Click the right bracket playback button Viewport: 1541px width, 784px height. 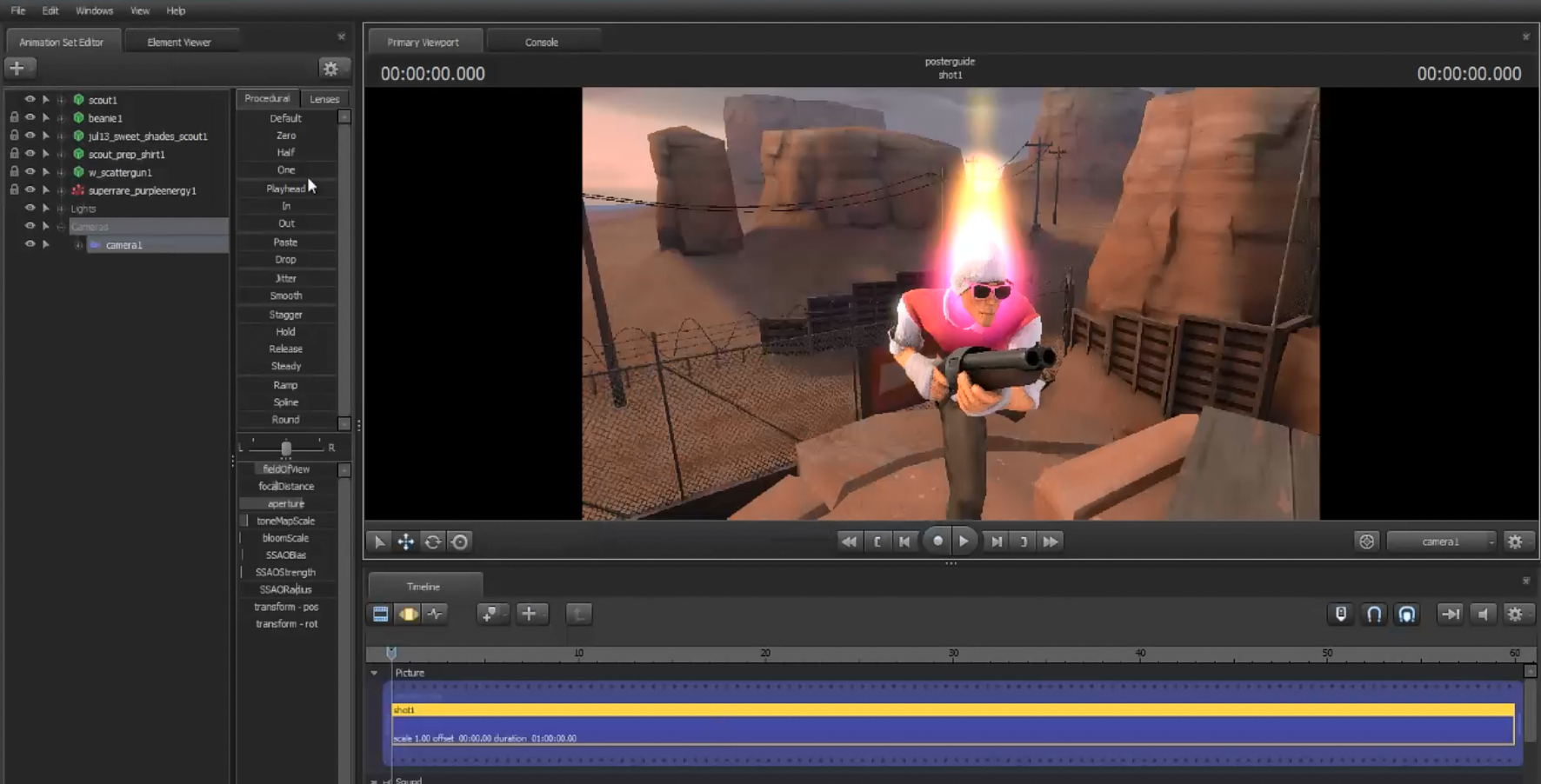click(x=1024, y=541)
